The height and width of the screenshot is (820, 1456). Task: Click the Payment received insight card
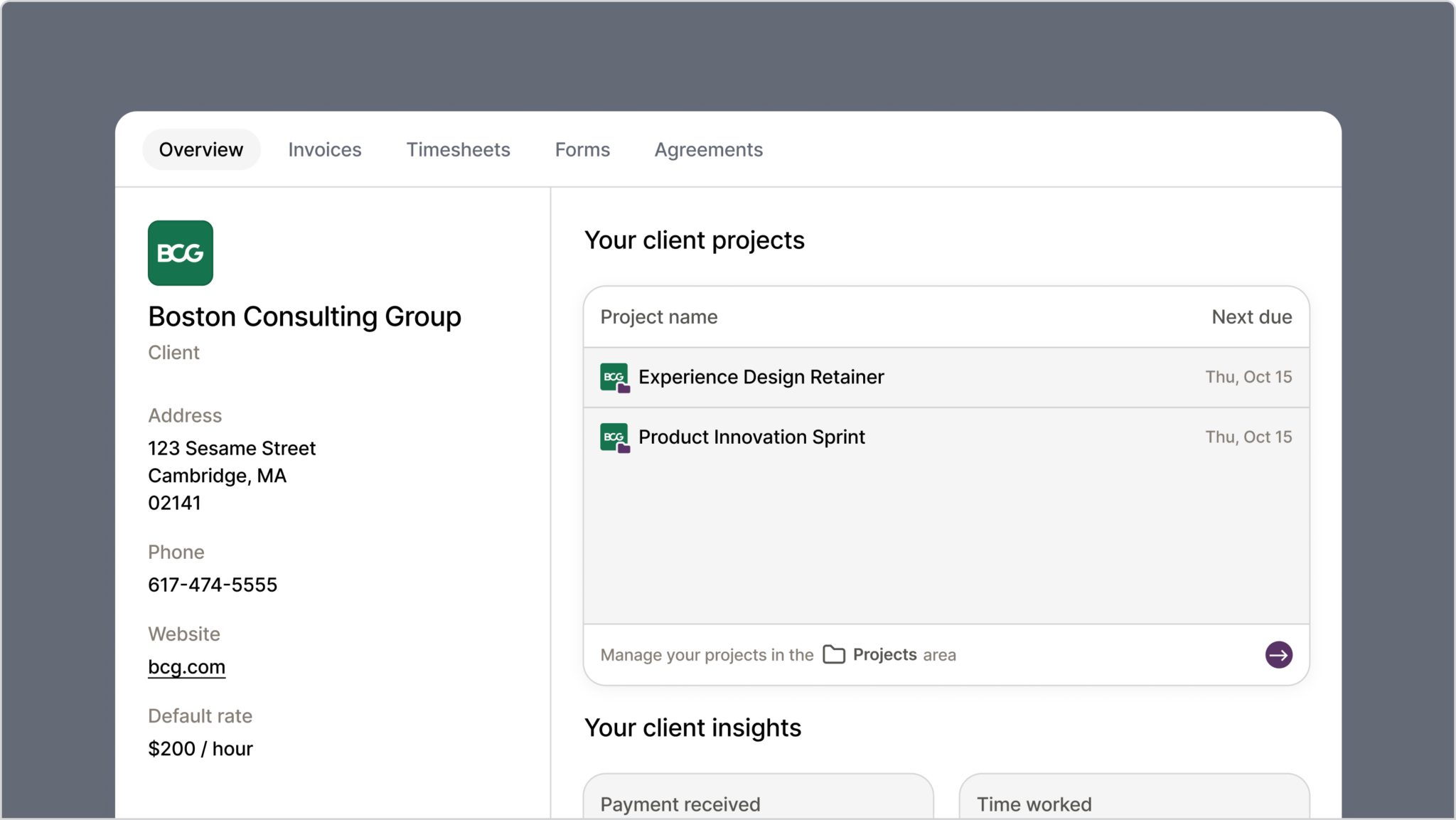coord(759,797)
